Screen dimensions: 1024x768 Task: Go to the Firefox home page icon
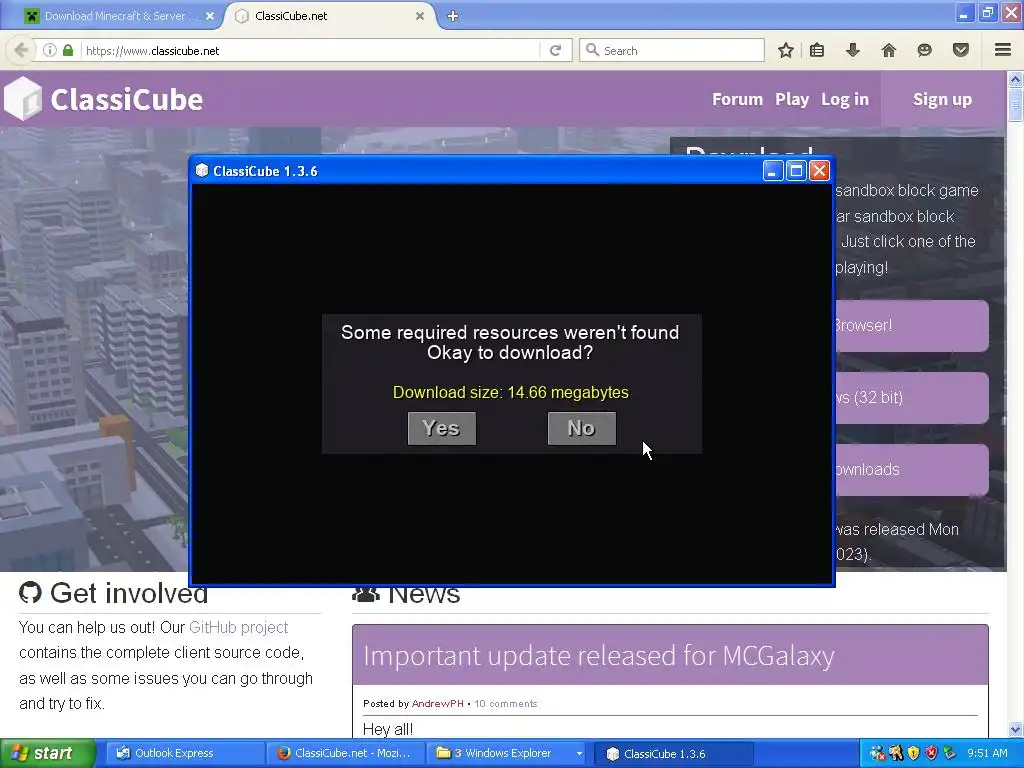click(x=889, y=50)
